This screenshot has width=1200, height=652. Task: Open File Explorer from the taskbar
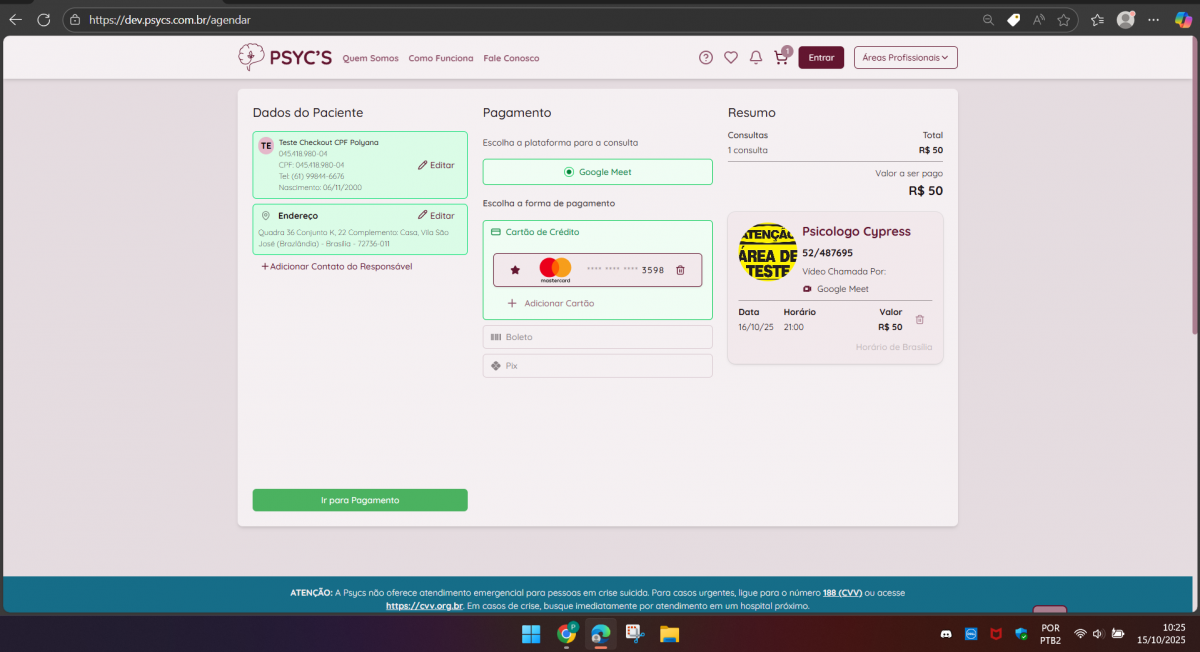(669, 634)
